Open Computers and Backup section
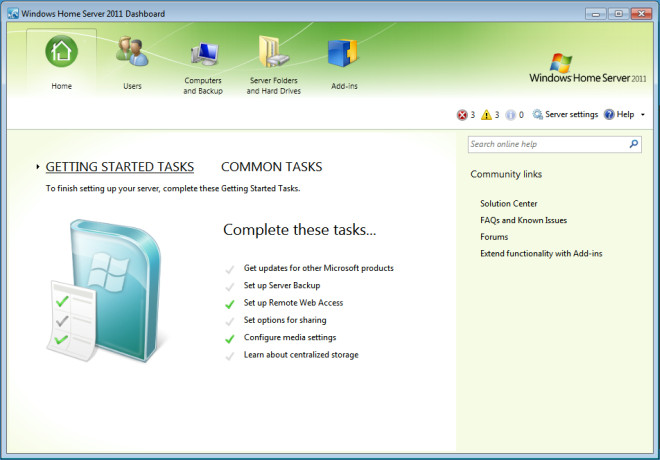The image size is (660, 460). tap(203, 65)
